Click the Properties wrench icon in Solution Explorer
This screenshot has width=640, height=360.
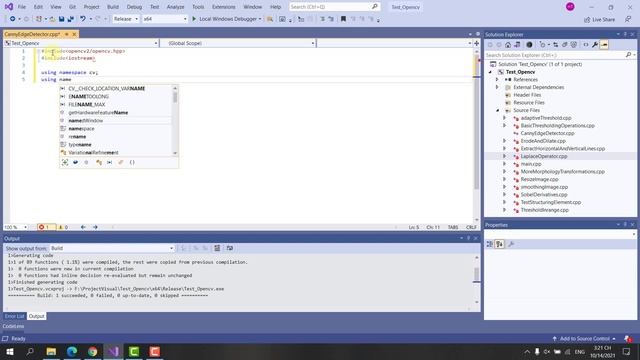595,45
